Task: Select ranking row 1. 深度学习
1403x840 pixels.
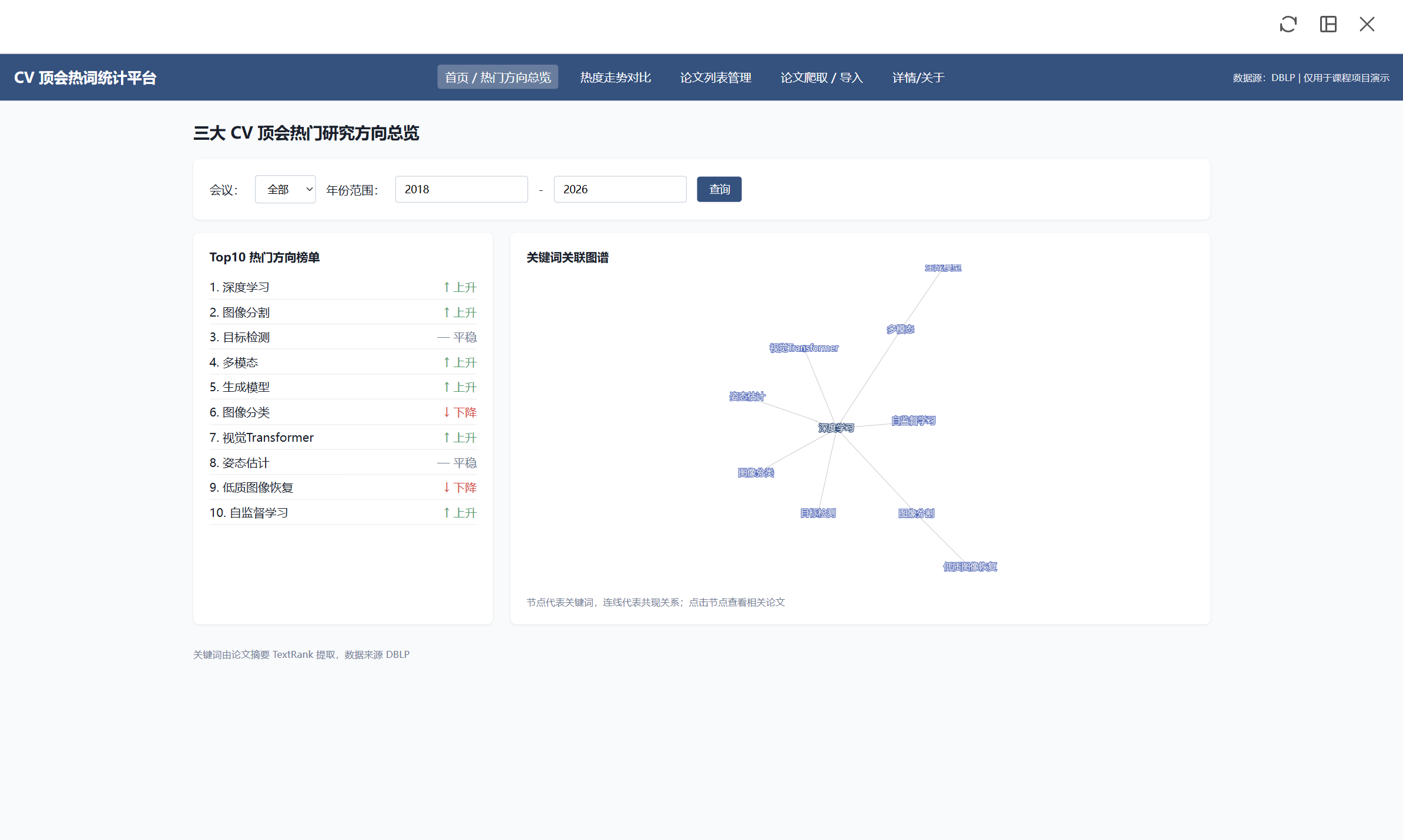Action: point(343,287)
